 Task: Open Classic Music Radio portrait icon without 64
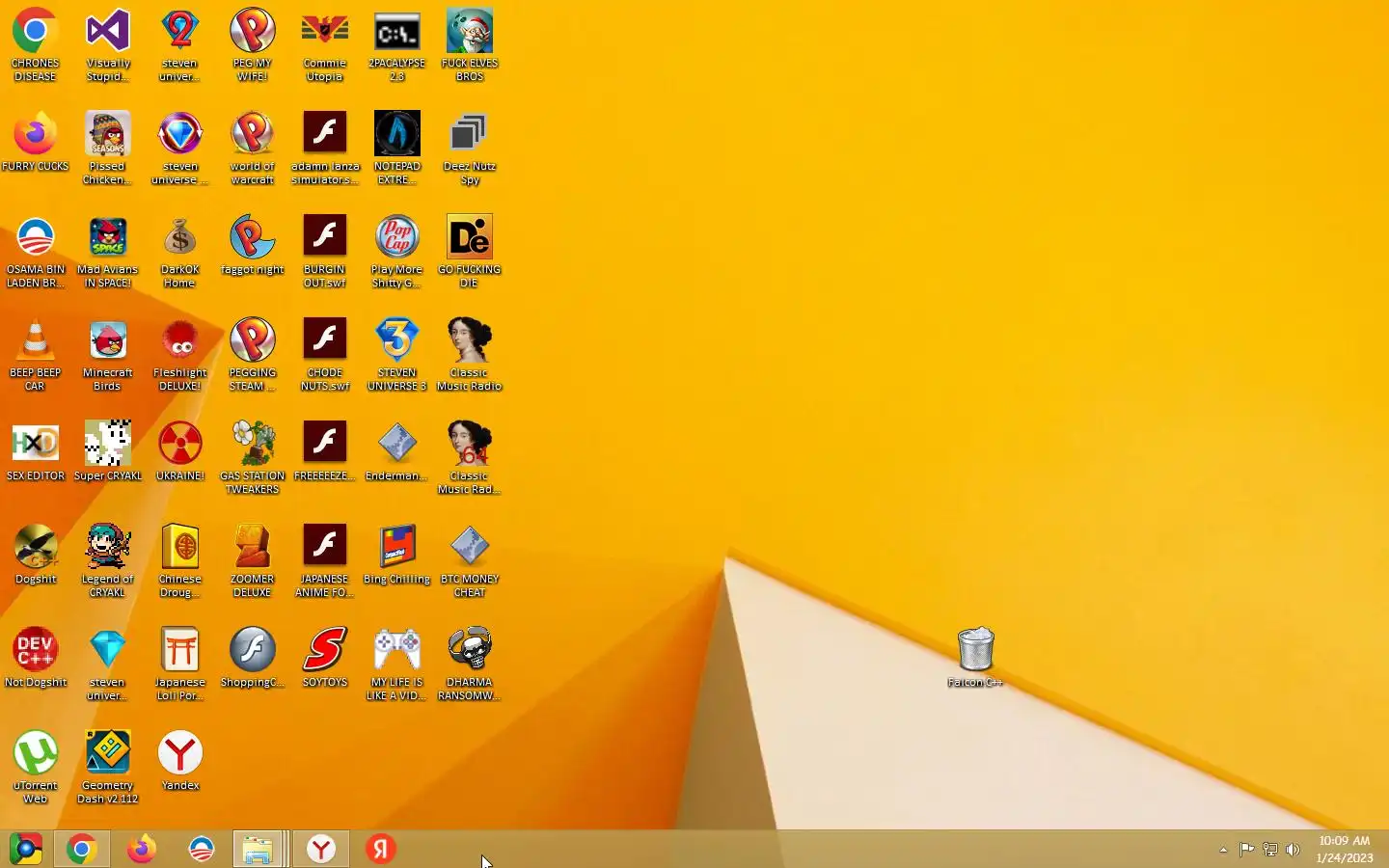(469, 354)
